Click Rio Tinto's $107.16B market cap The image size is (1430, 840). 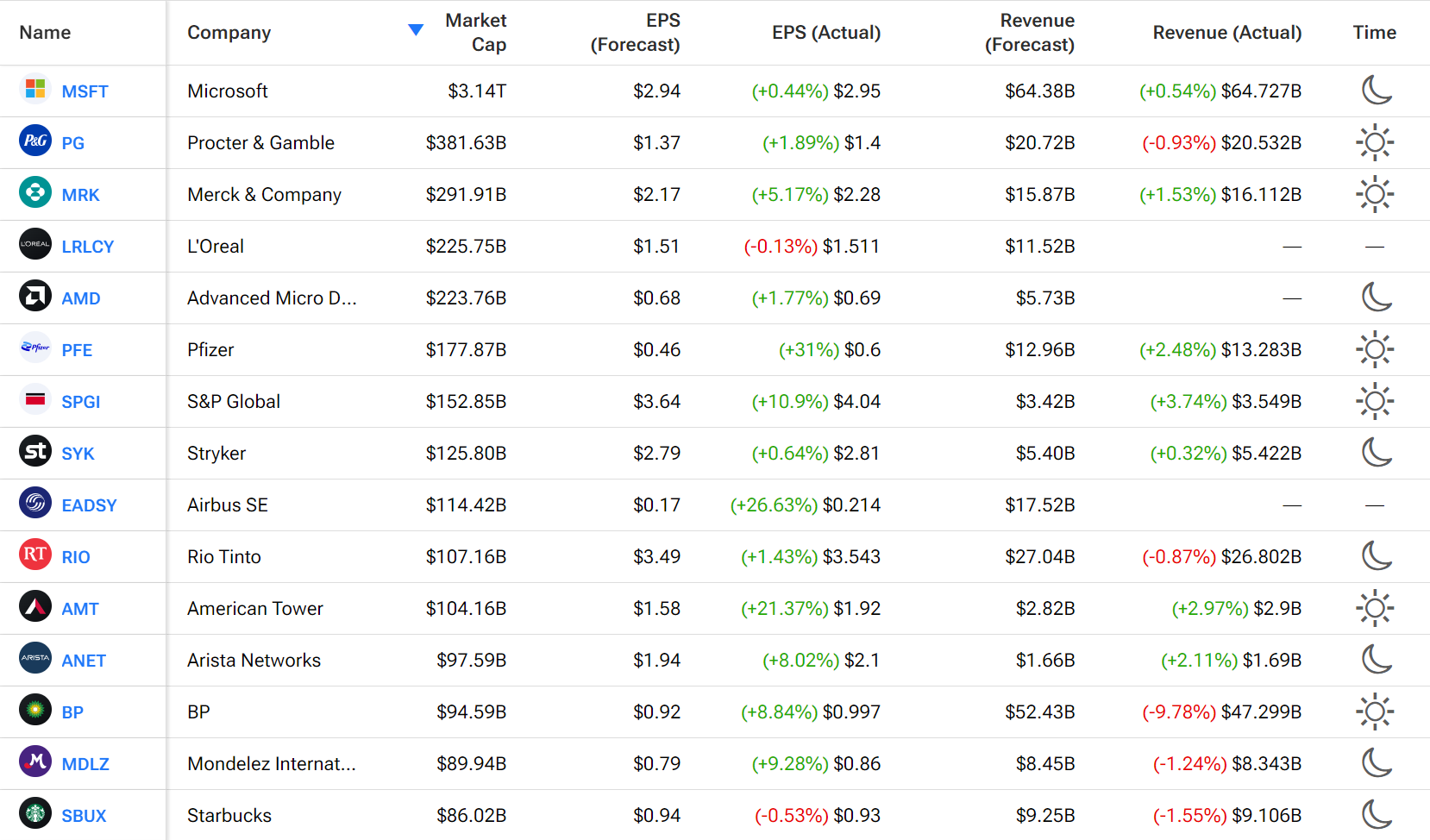tap(467, 556)
